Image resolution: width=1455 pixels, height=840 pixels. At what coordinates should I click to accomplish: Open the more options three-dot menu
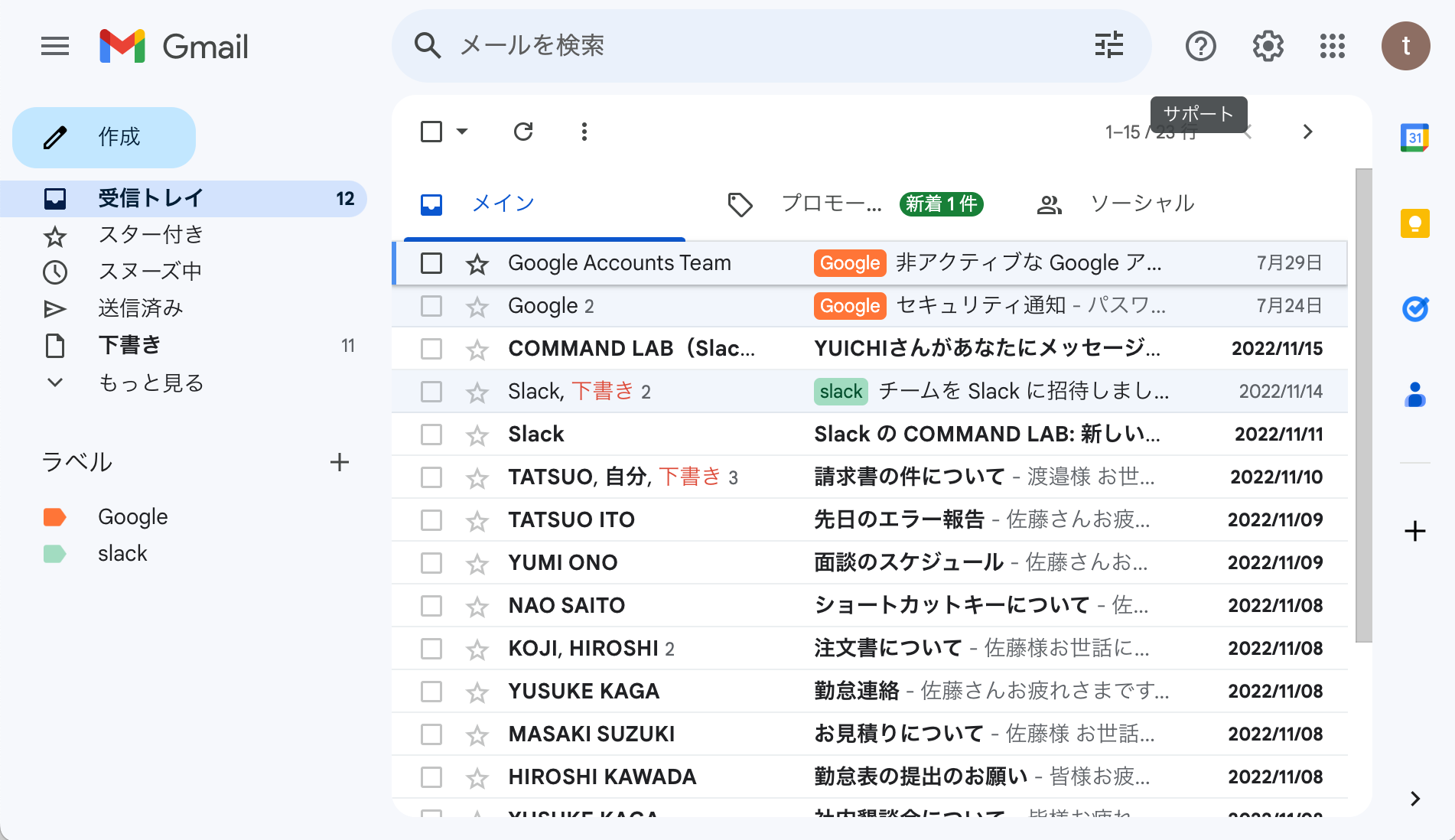point(584,132)
